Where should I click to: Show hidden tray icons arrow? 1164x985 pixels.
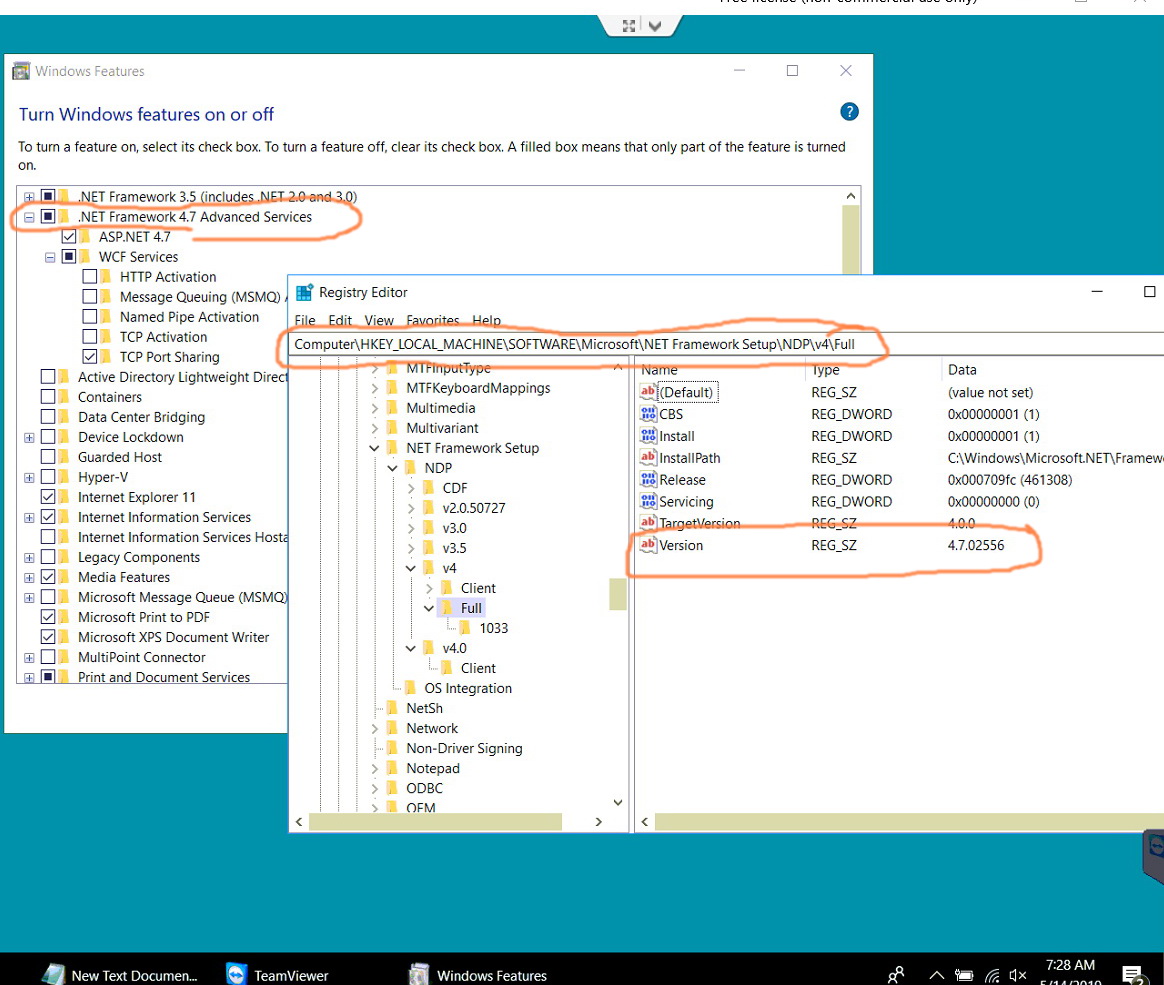pyautogui.click(x=937, y=975)
